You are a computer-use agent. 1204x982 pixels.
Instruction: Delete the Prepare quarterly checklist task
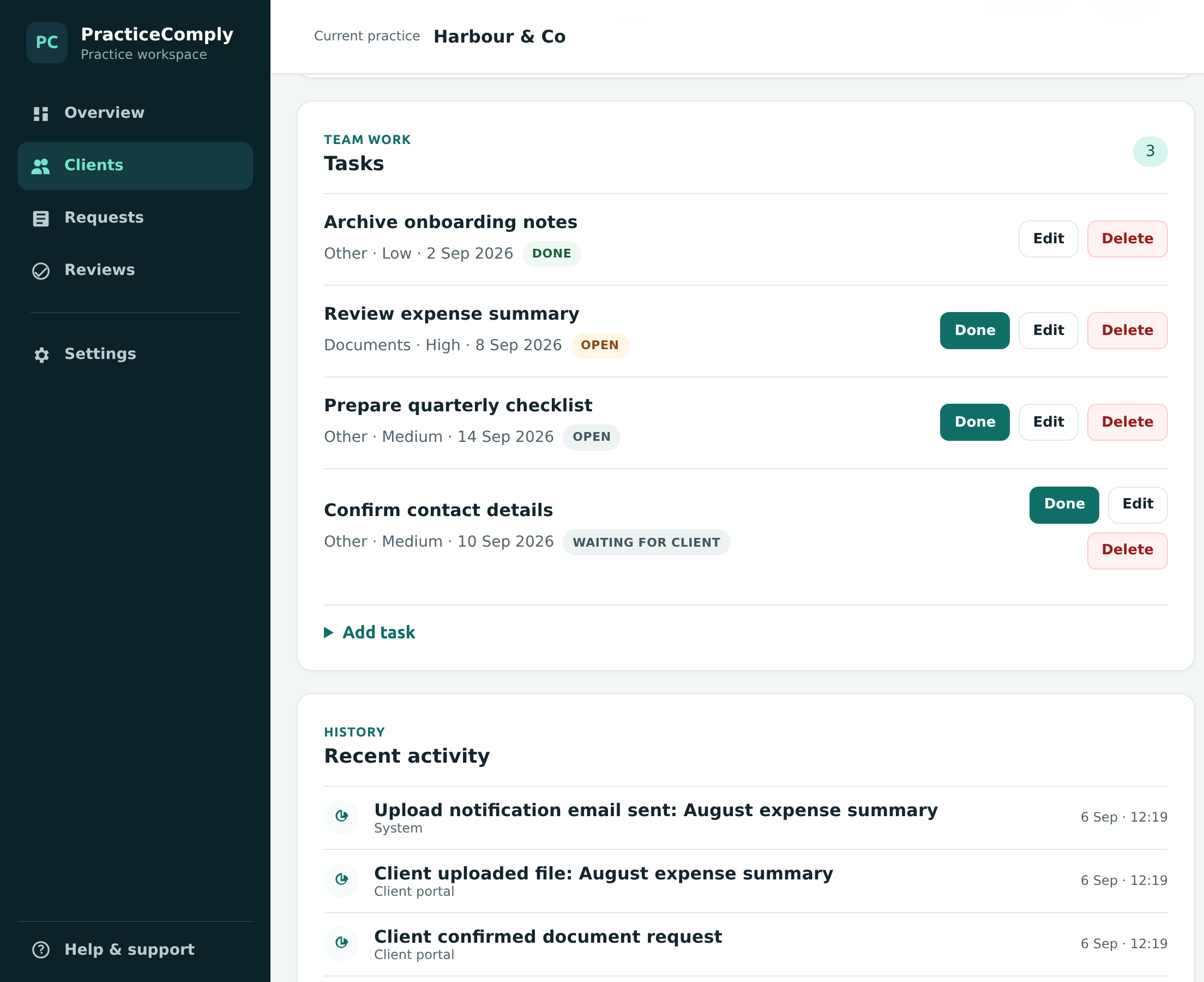point(1128,422)
